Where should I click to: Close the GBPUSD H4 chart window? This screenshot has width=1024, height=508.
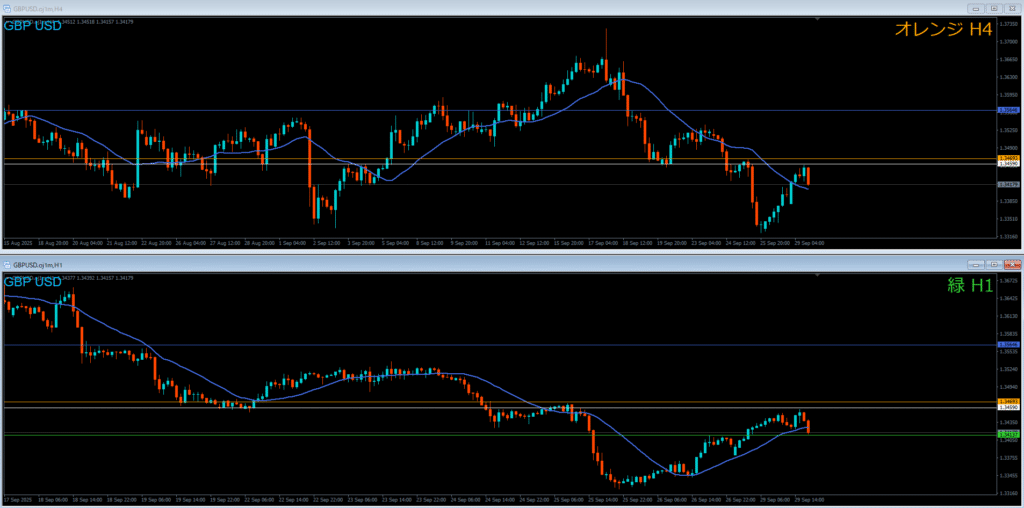(x=1010, y=7)
